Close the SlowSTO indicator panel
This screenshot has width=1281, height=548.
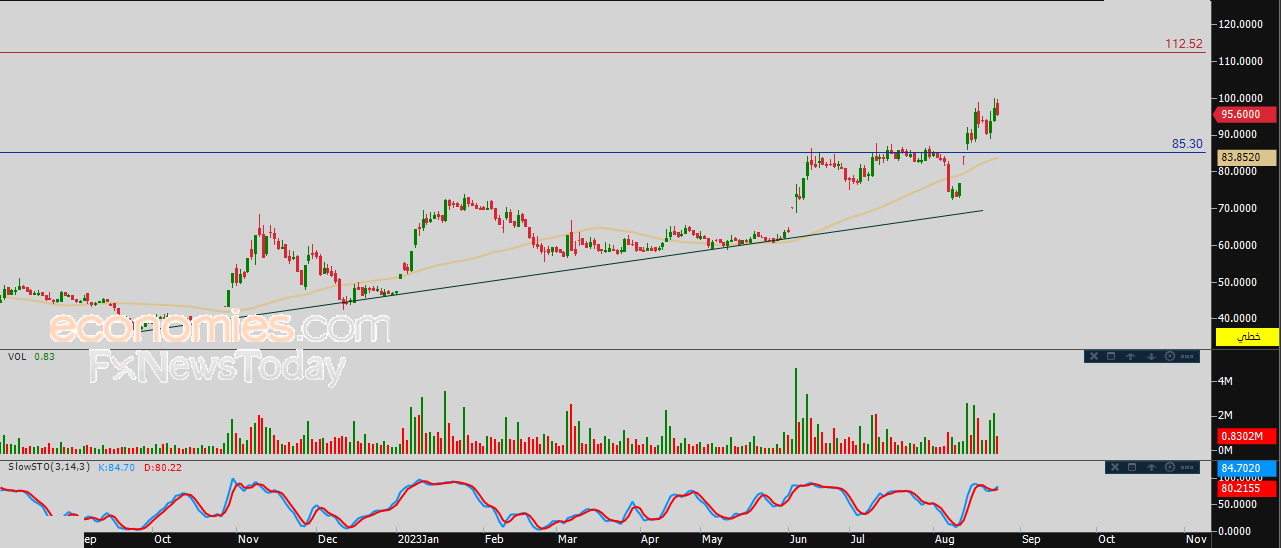pos(1114,467)
